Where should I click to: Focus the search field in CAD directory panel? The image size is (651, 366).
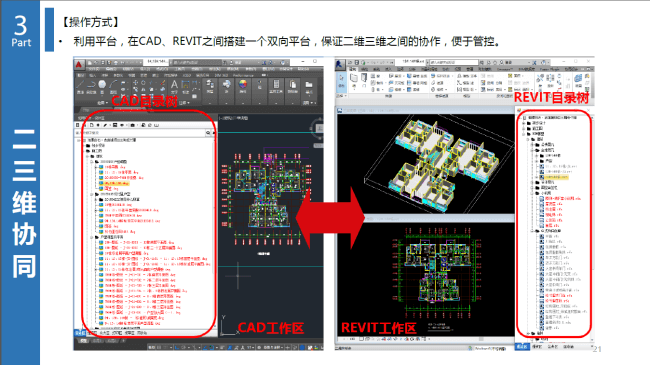[140, 133]
